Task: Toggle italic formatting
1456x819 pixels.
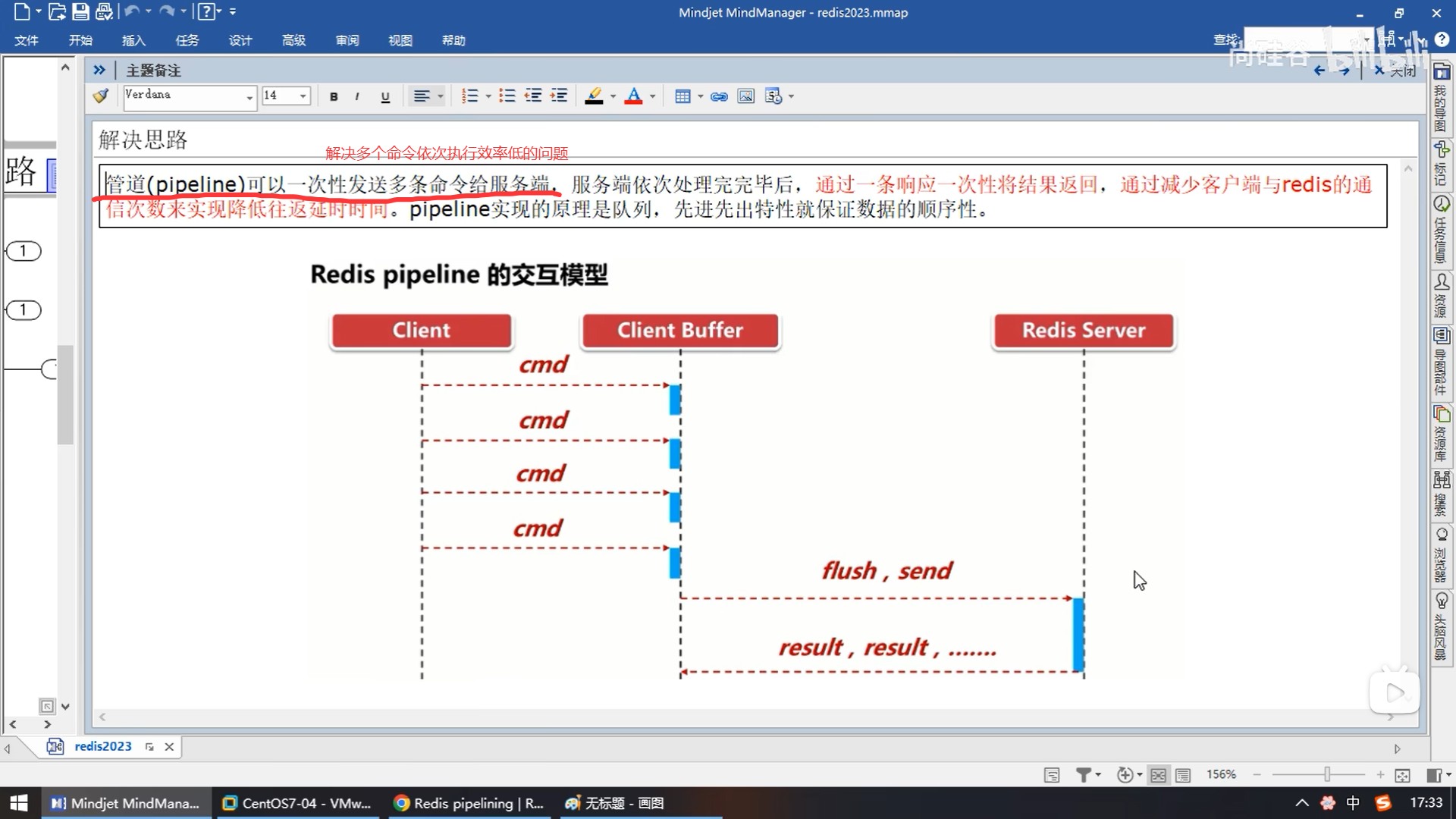Action: [x=357, y=96]
